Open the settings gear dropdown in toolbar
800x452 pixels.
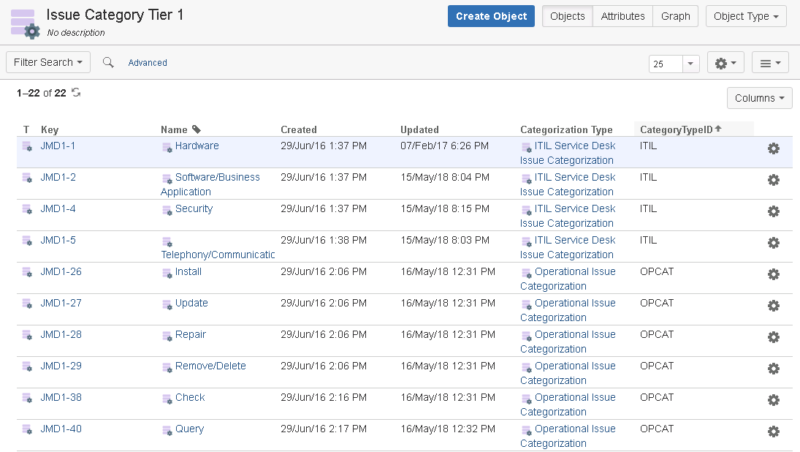point(725,63)
